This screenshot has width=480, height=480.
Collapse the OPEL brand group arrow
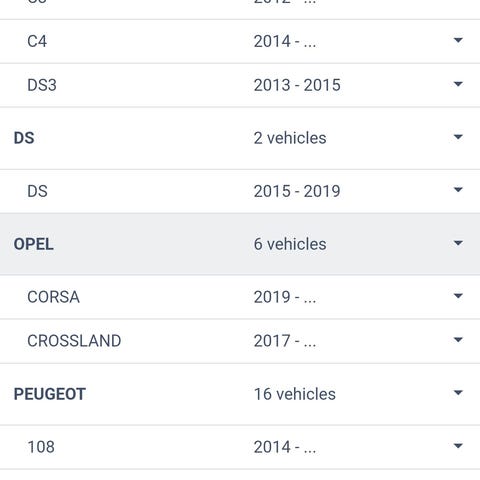458,243
